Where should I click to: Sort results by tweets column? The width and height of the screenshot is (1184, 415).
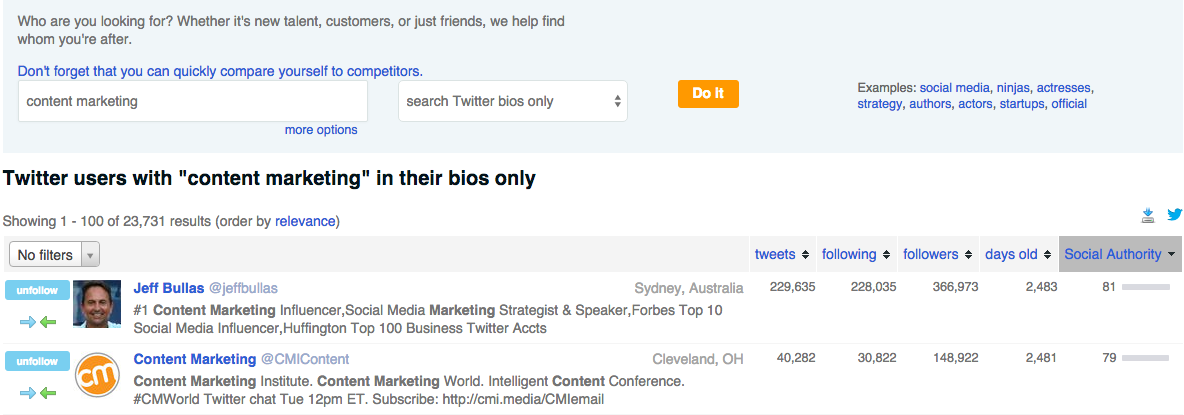click(781, 254)
